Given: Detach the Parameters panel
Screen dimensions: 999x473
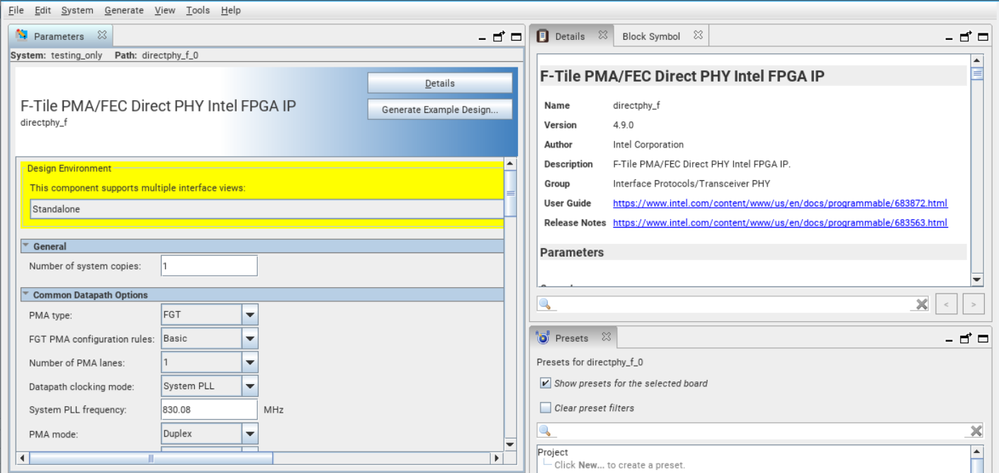Looking at the screenshot, I should pyautogui.click(x=500, y=37).
